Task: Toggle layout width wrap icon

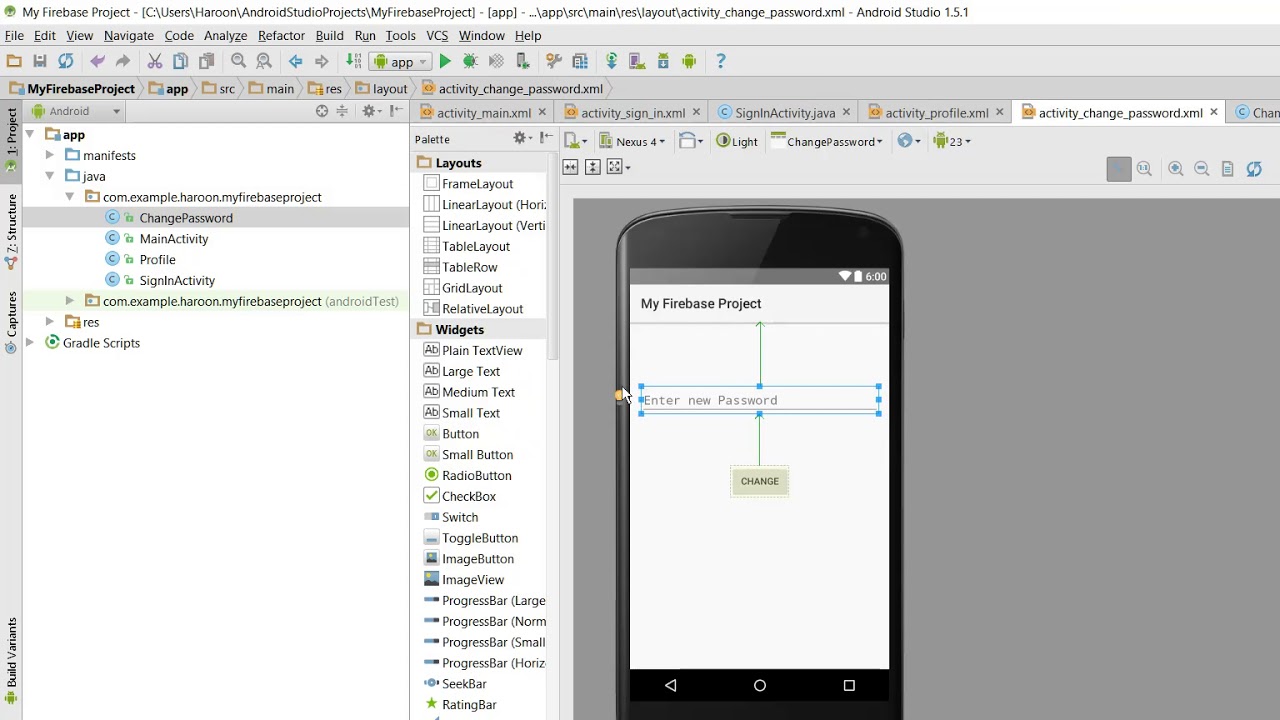Action: (570, 167)
